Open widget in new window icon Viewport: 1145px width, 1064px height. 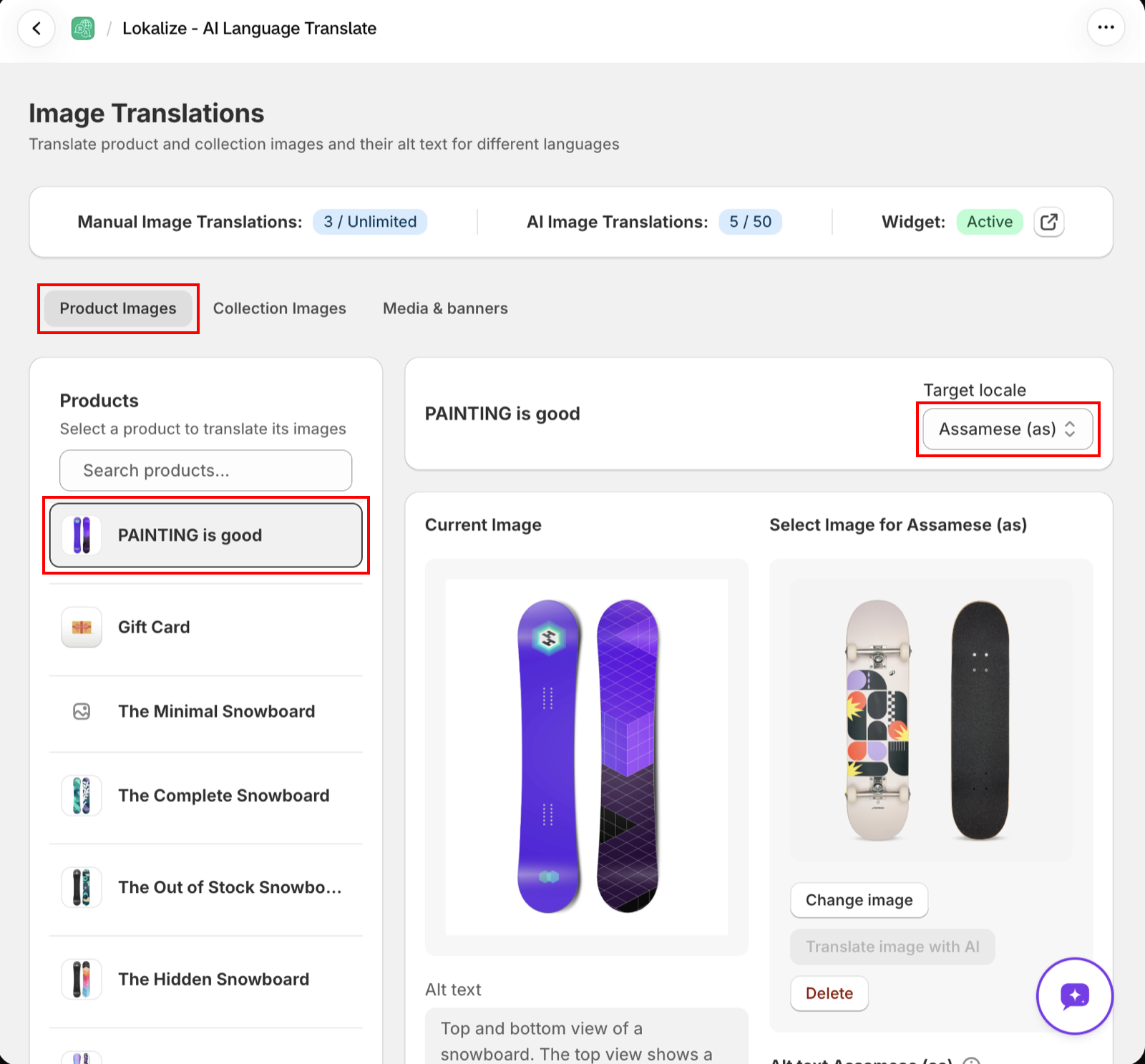(1048, 222)
